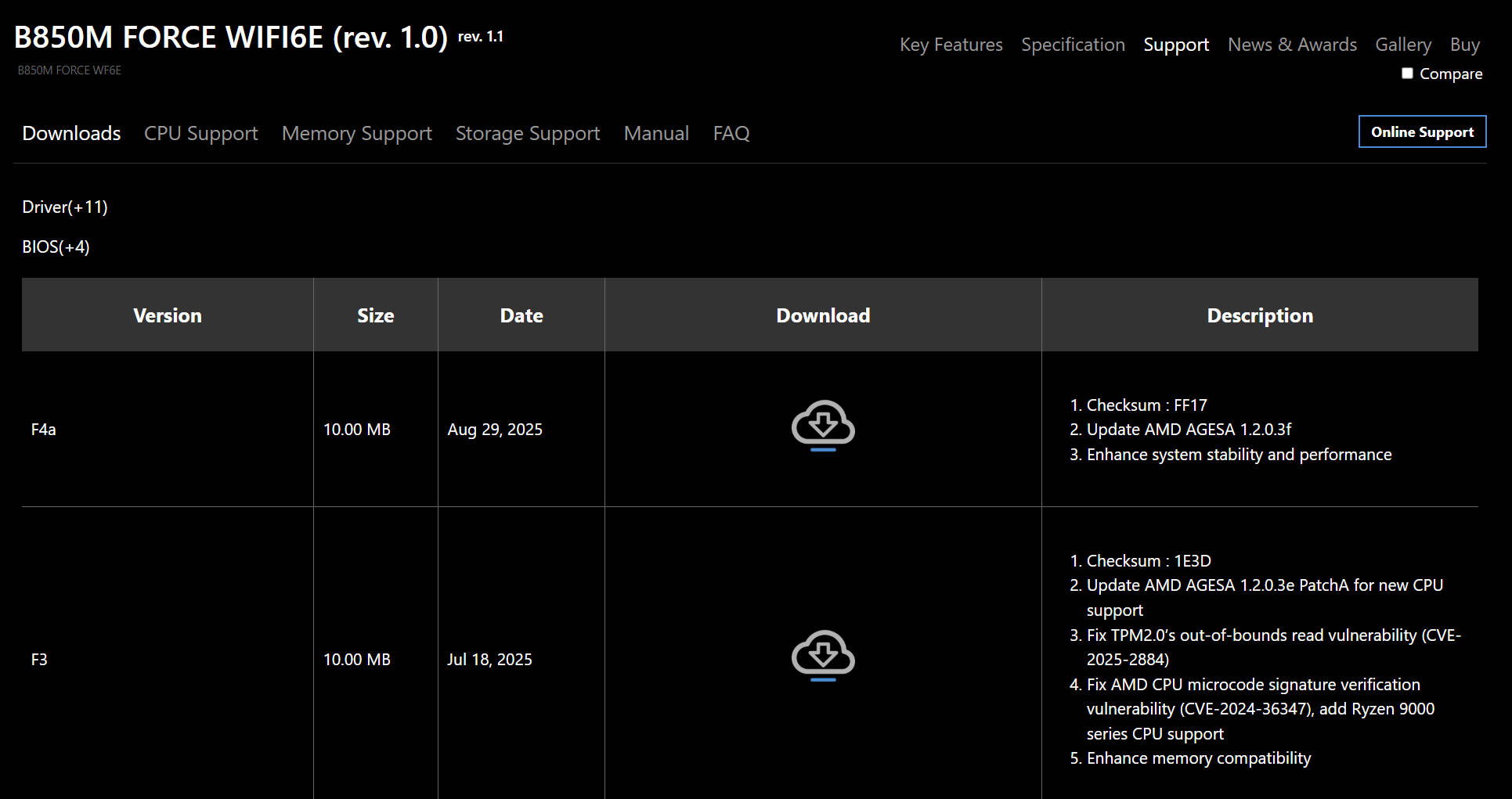Image resolution: width=1512 pixels, height=799 pixels.
Task: Open the Key Features page
Action: click(951, 45)
